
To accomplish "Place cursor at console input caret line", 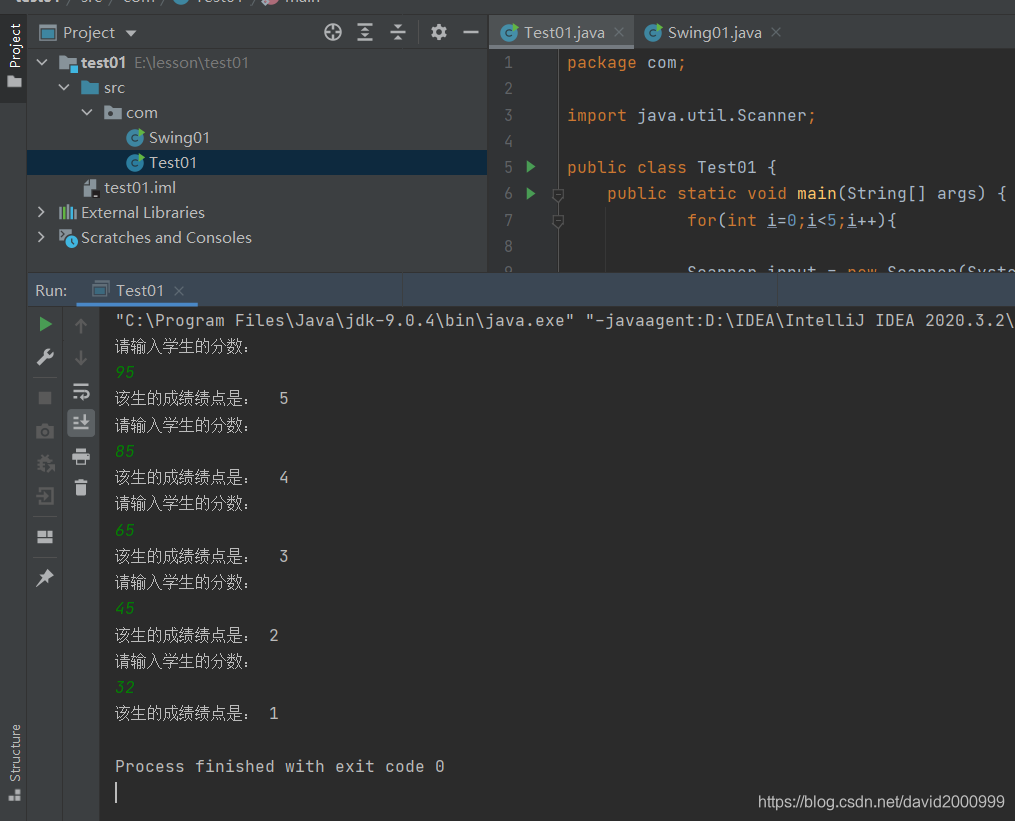I will click(x=117, y=793).
